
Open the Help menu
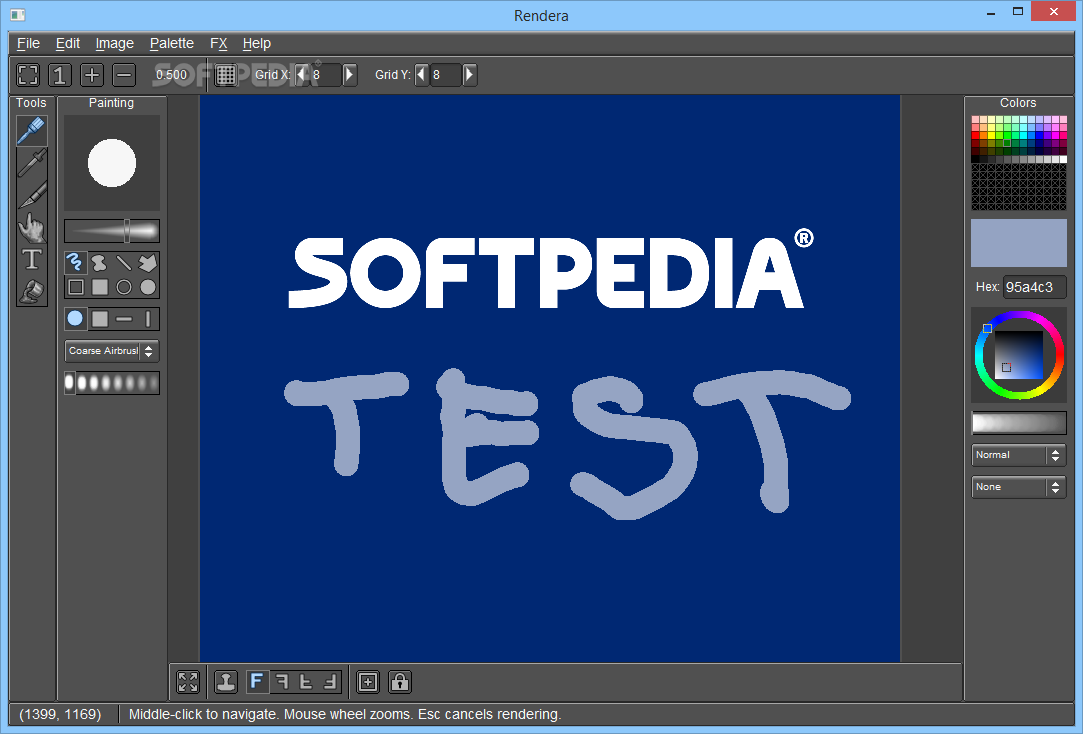[x=256, y=44]
